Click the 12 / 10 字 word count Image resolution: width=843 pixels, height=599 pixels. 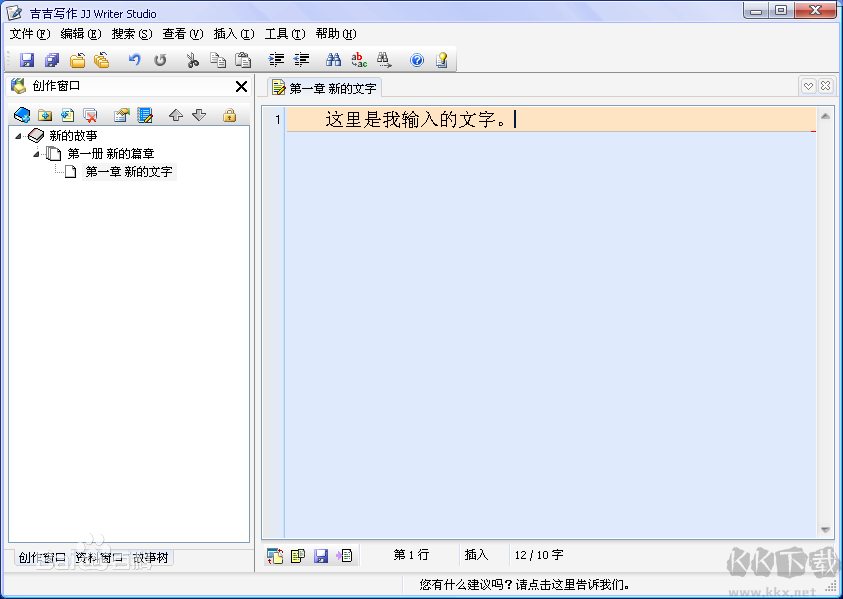pos(539,554)
